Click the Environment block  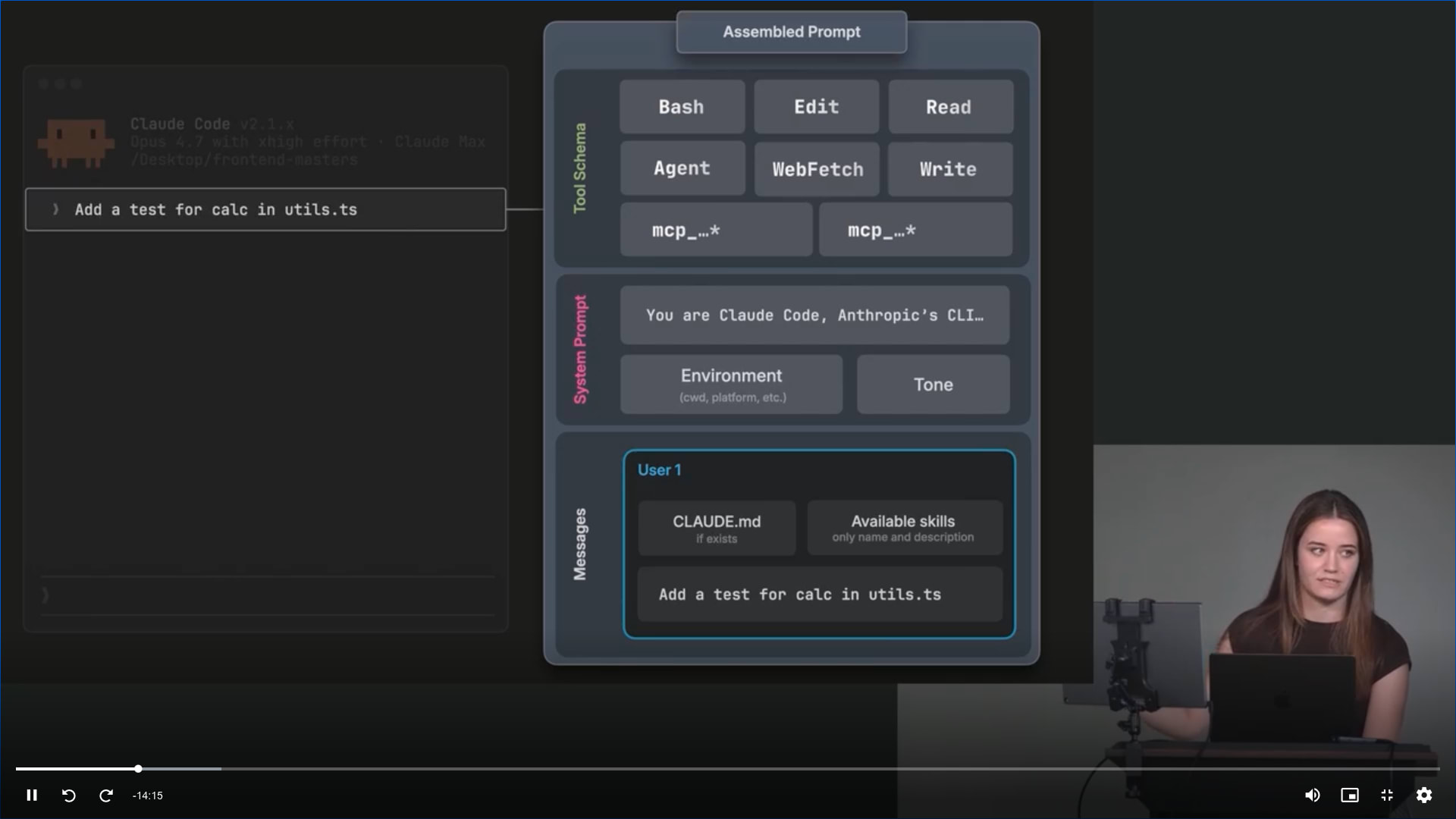coord(731,384)
